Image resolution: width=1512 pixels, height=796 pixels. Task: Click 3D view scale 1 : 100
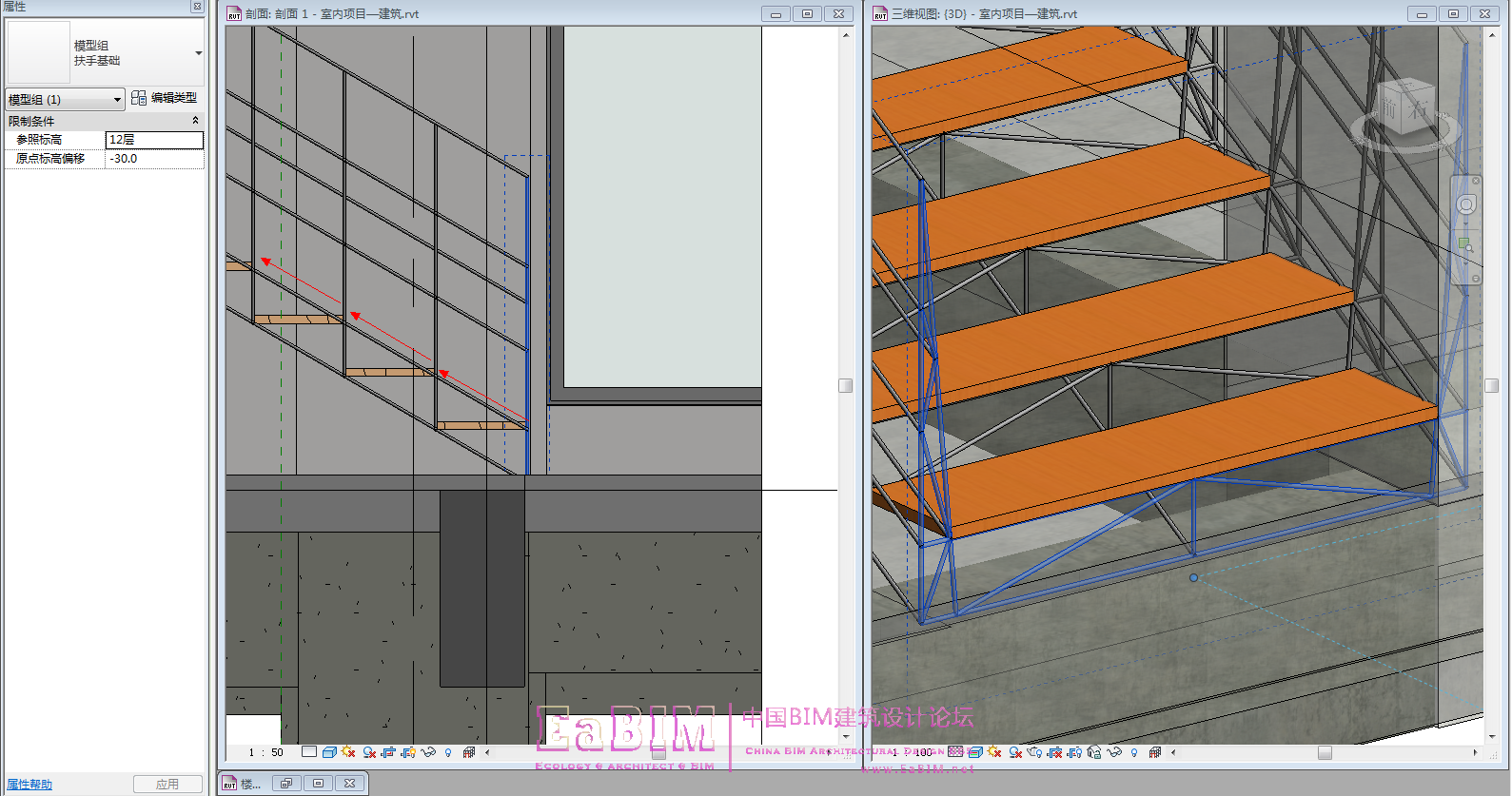pyautogui.click(x=913, y=752)
